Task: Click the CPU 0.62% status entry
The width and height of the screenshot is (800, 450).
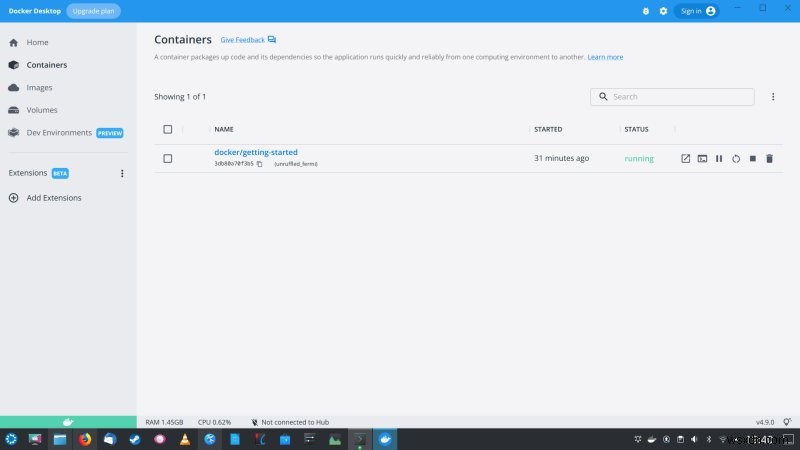Action: coord(214,422)
